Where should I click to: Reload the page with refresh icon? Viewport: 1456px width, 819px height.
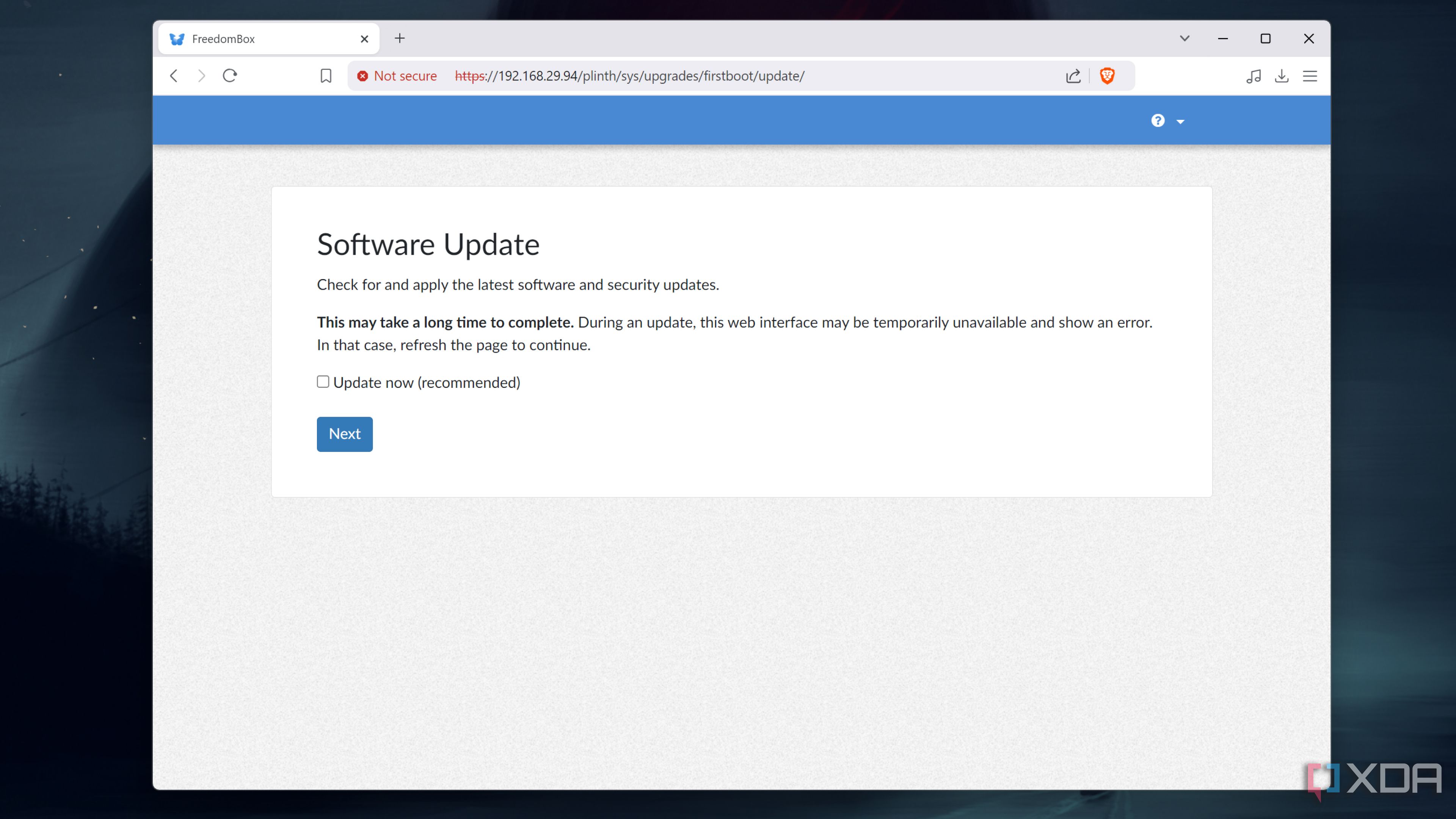coord(229,76)
